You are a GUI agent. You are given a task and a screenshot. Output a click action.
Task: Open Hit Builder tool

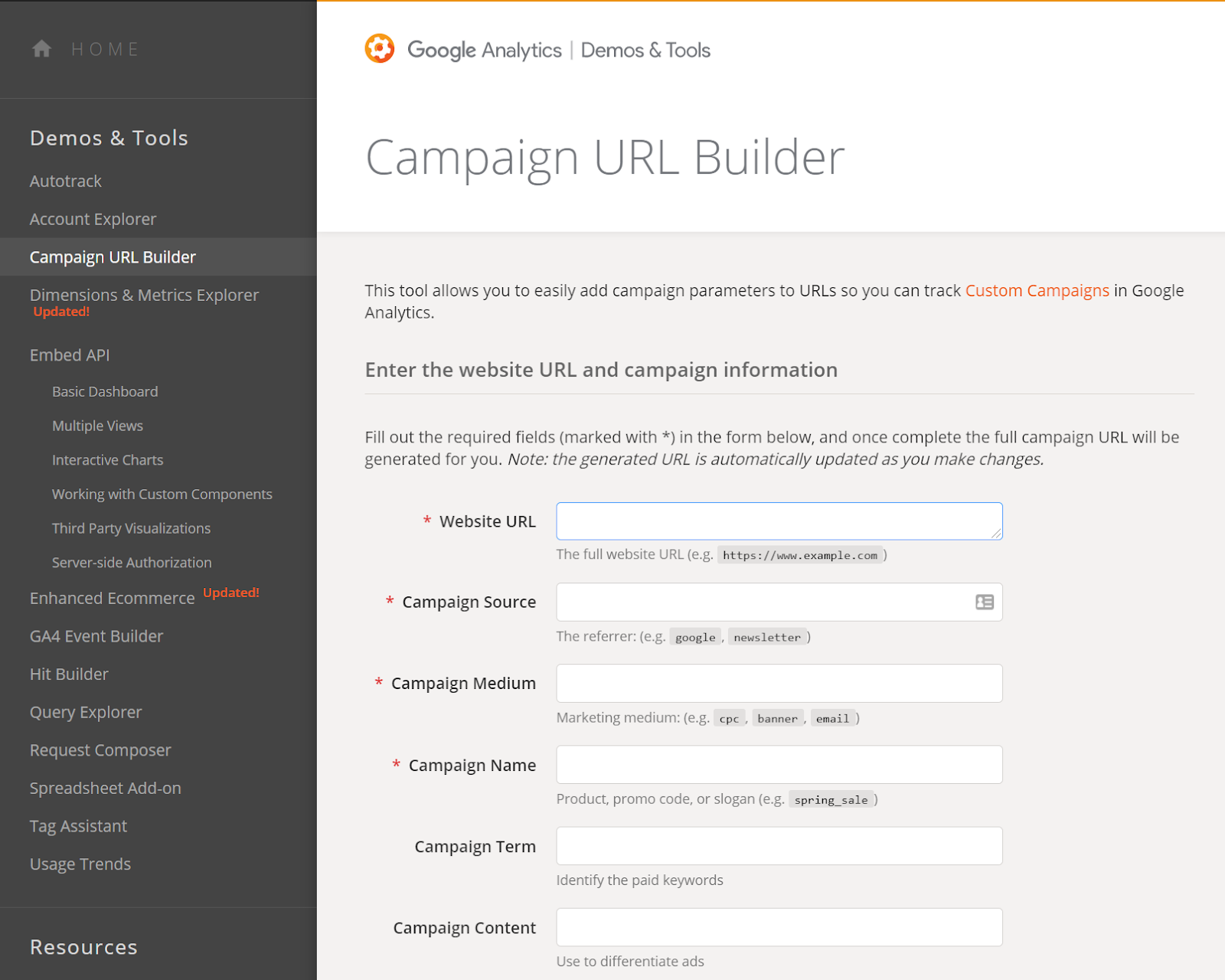click(69, 675)
